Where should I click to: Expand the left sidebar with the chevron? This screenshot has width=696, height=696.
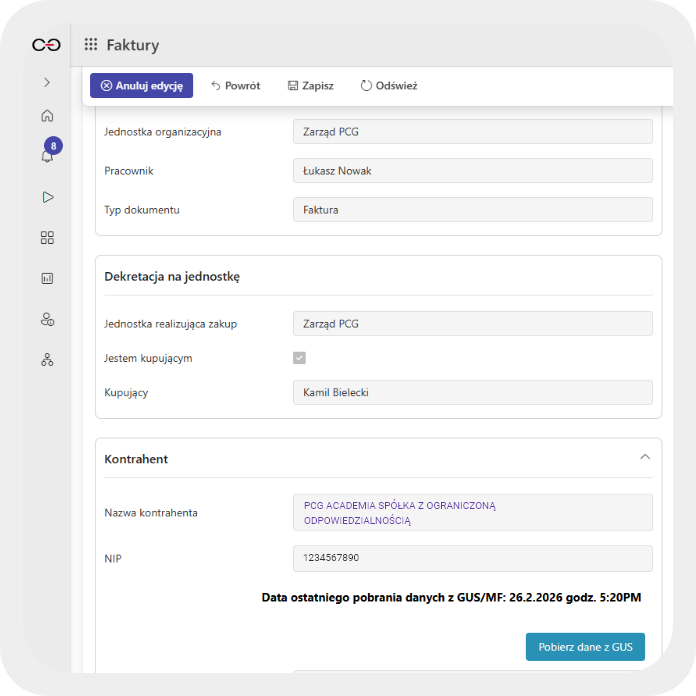(47, 82)
